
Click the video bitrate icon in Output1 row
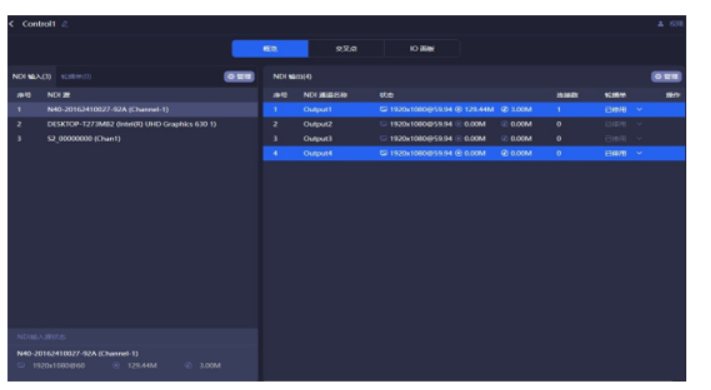tap(458, 109)
